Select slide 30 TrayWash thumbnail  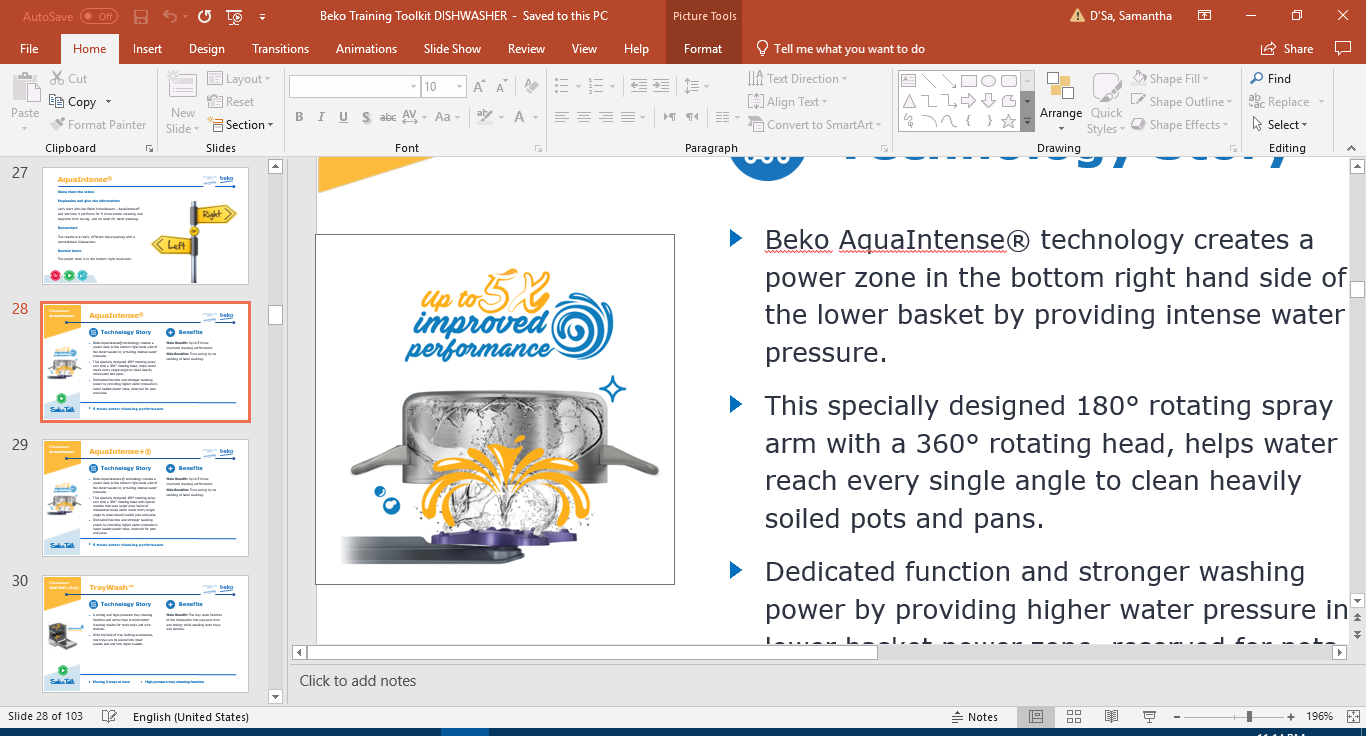145,633
